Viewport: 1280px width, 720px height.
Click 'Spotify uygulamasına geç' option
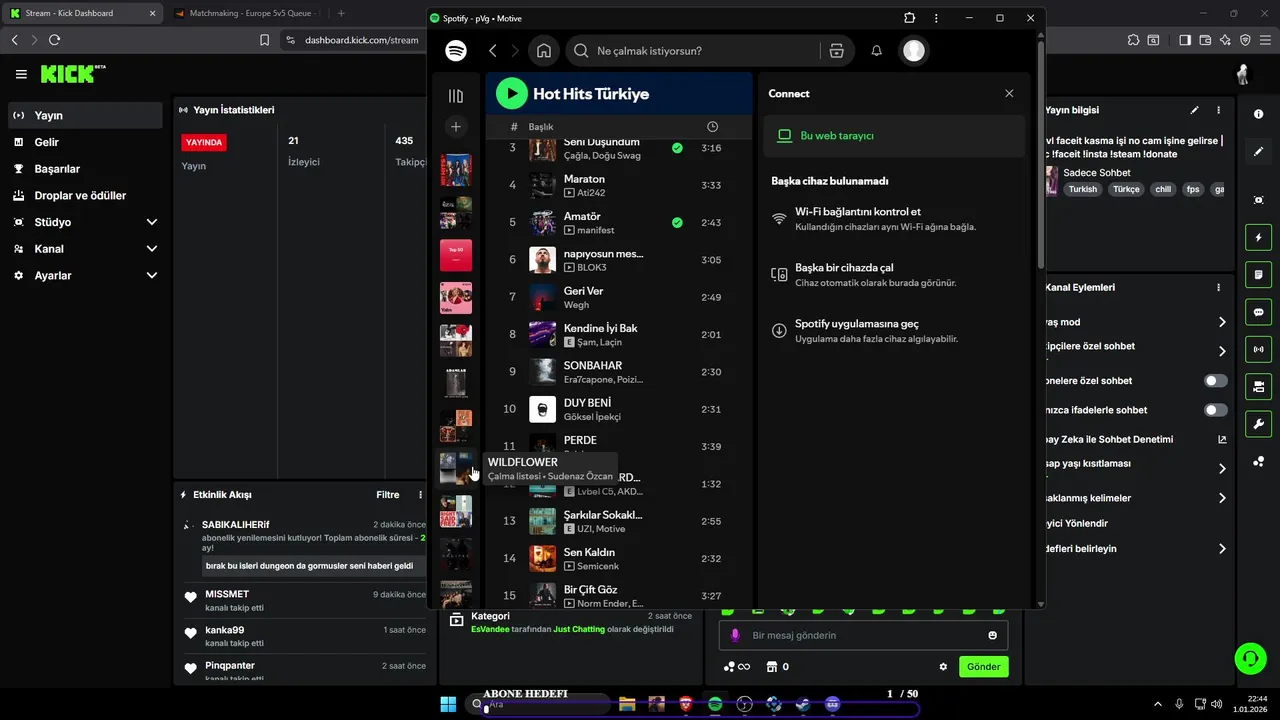894,331
